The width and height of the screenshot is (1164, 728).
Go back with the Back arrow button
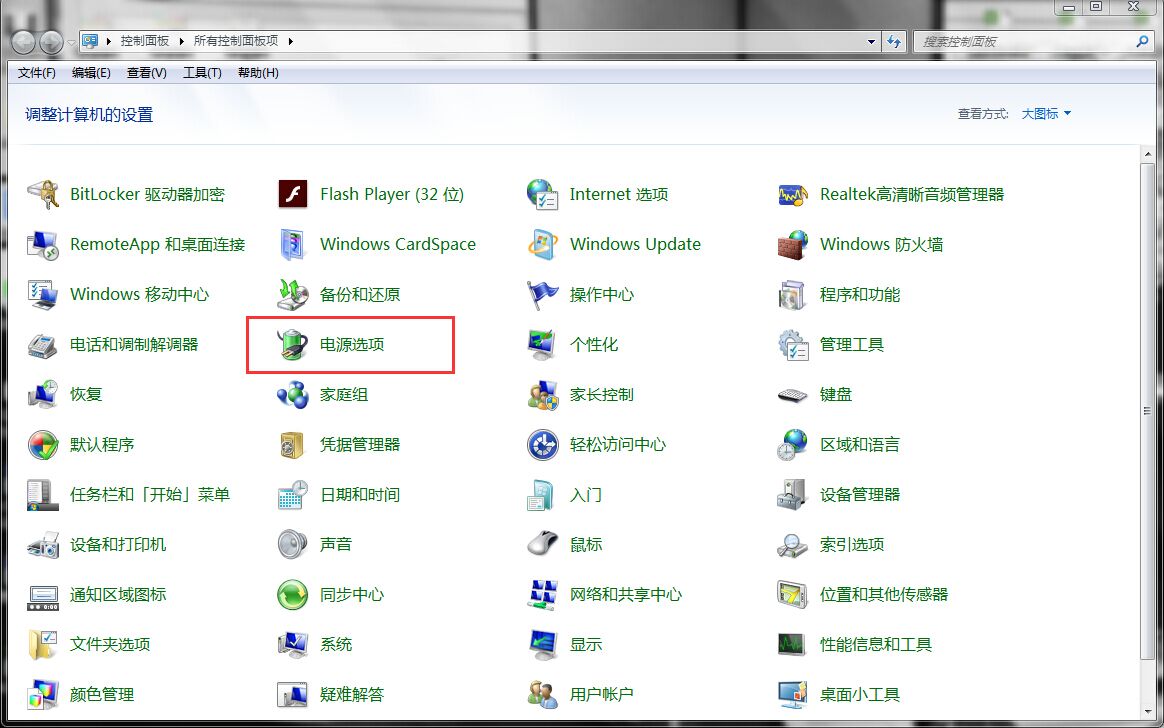point(24,43)
